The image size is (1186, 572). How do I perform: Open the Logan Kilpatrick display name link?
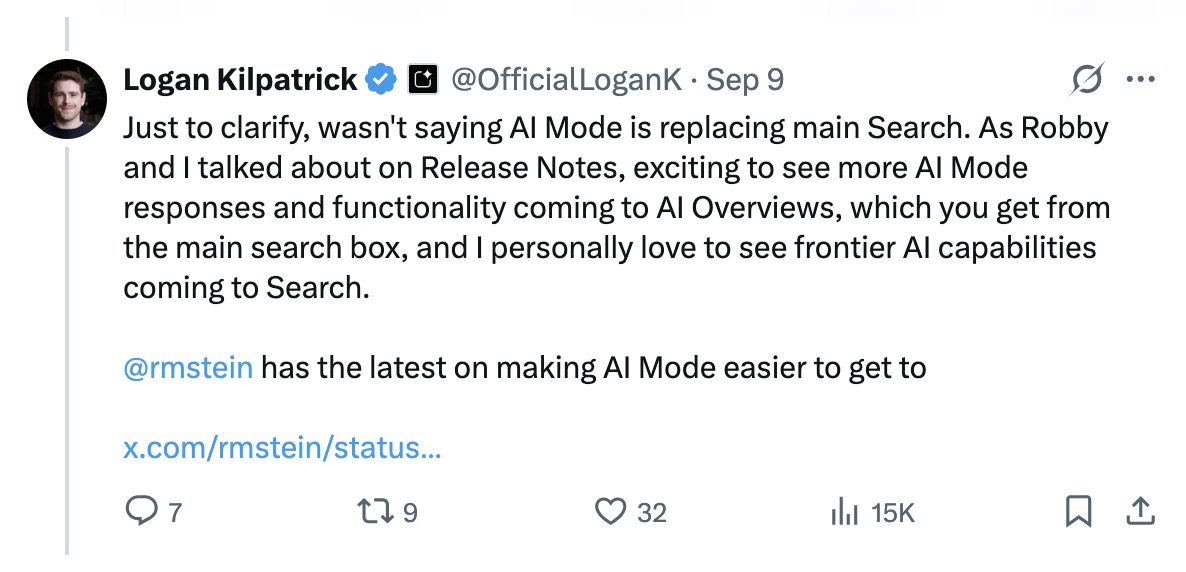(x=240, y=80)
